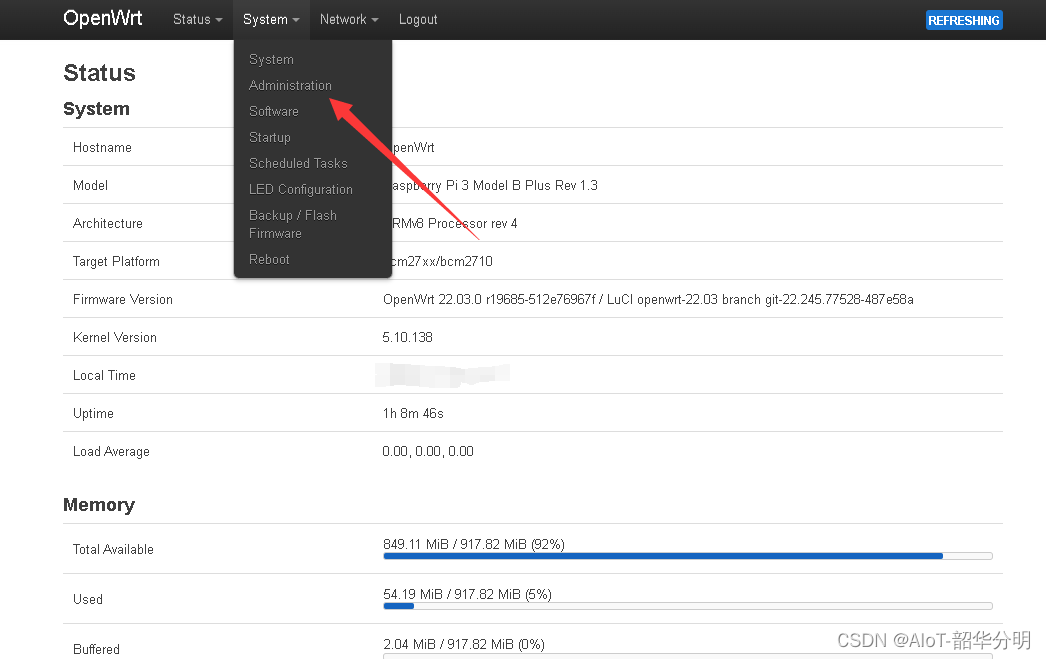Viewport: 1046px width, 659px height.
Task: Click the Used memory label
Action: pyautogui.click(x=88, y=600)
